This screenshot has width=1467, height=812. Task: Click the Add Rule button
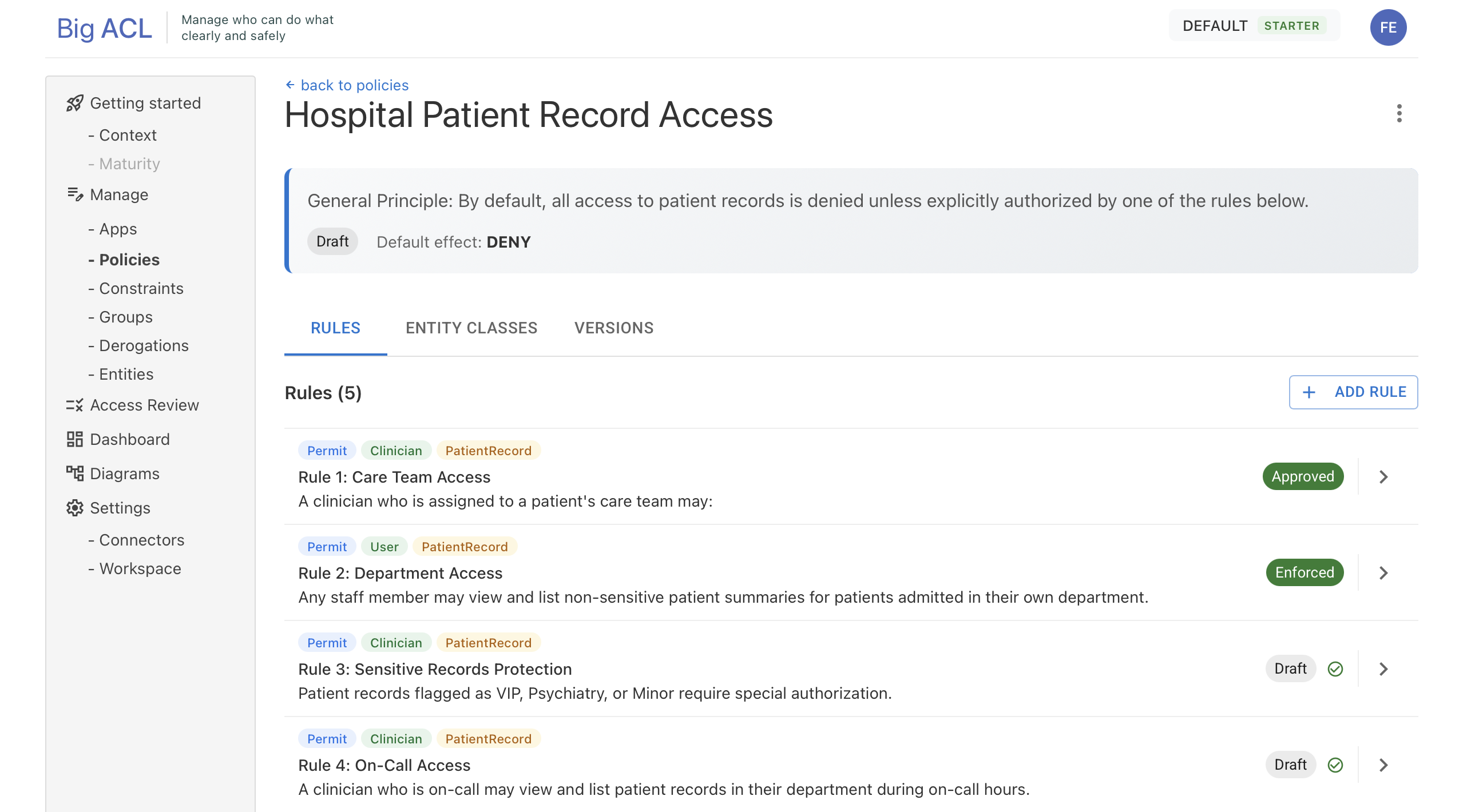pyautogui.click(x=1353, y=392)
